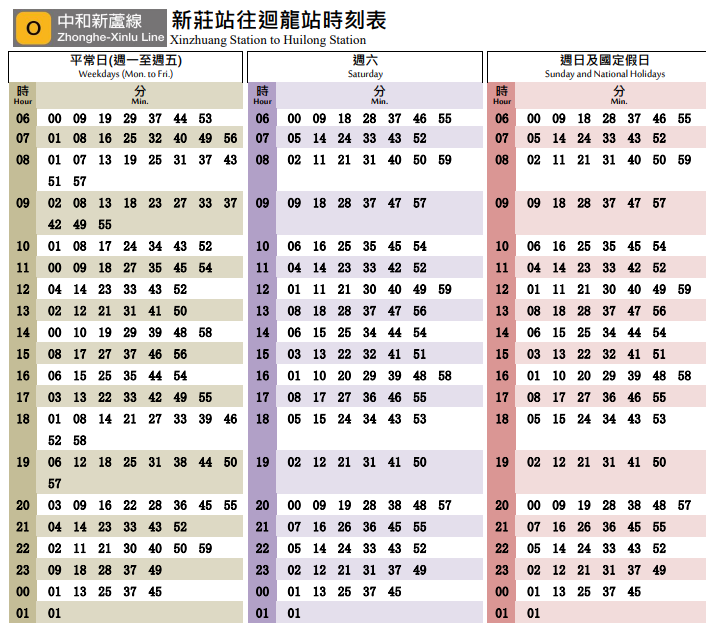706x623 pixels.
Task: Select the 中和新蘆線 line name text
Action: (x=100, y=21)
